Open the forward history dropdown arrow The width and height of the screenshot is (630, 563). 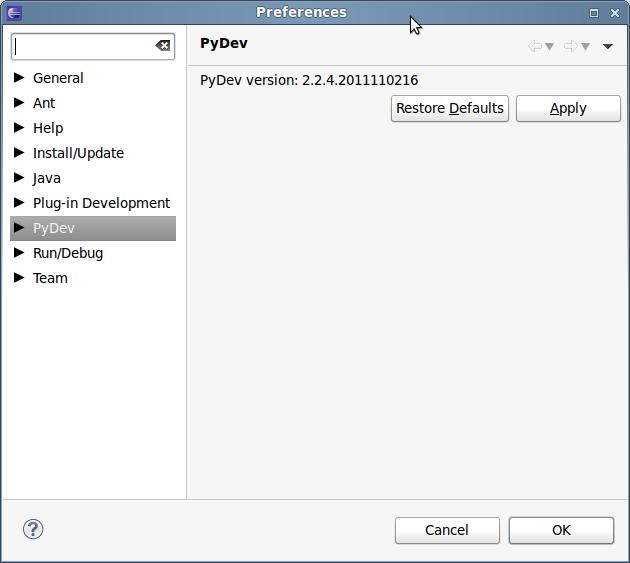pyautogui.click(x=585, y=47)
